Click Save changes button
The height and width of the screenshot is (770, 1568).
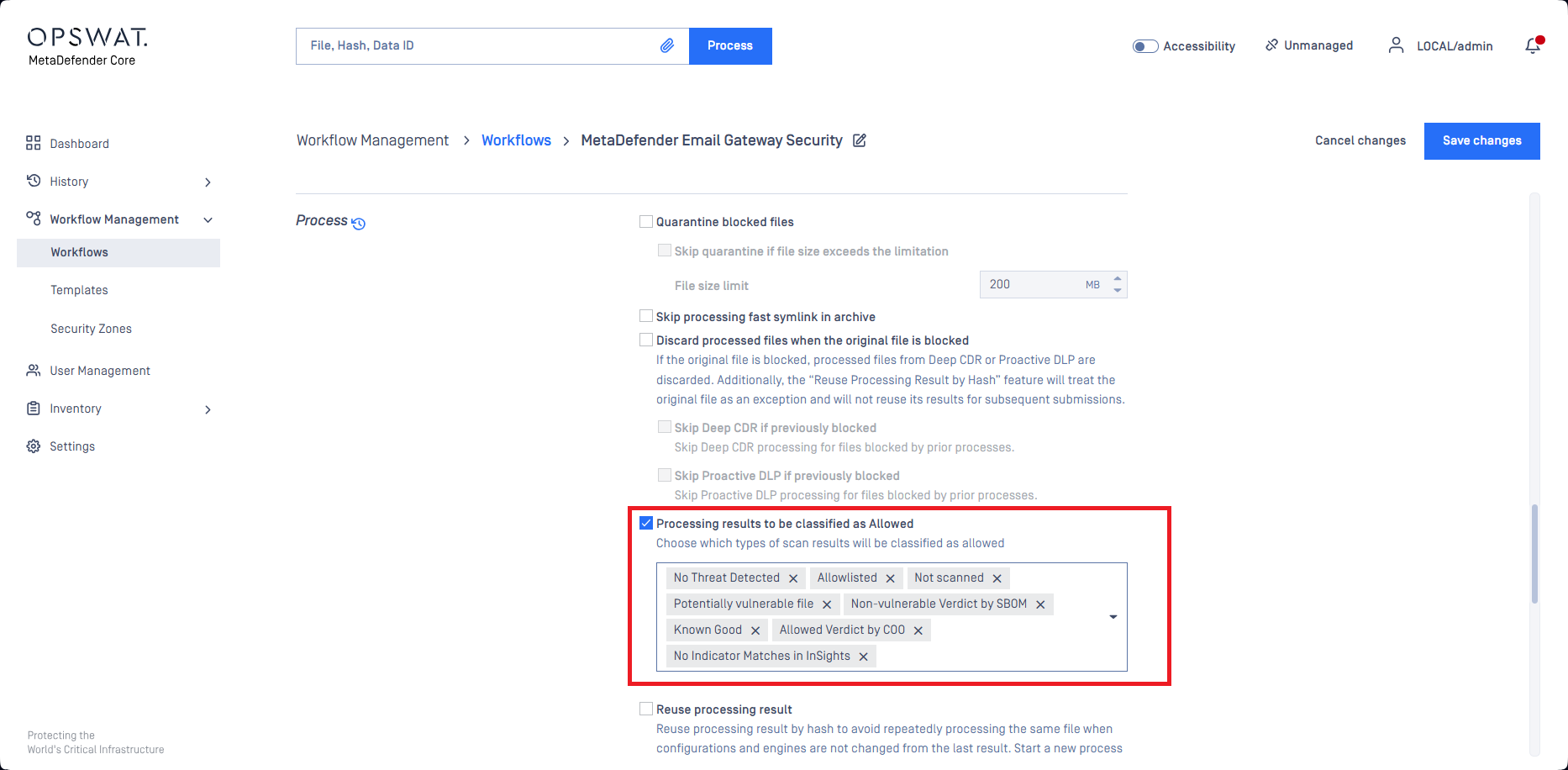point(1482,141)
